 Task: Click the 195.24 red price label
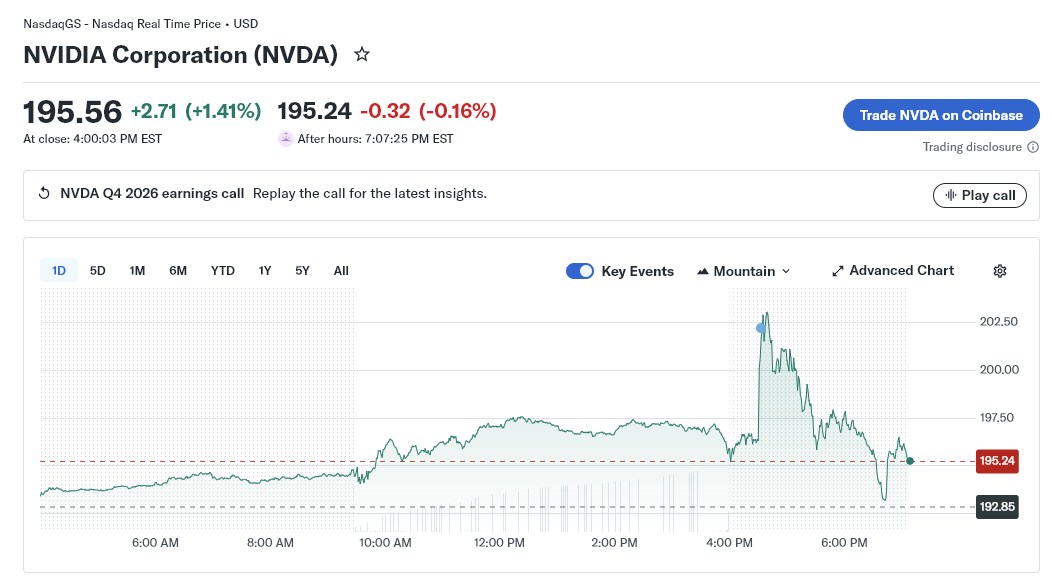[997, 461]
